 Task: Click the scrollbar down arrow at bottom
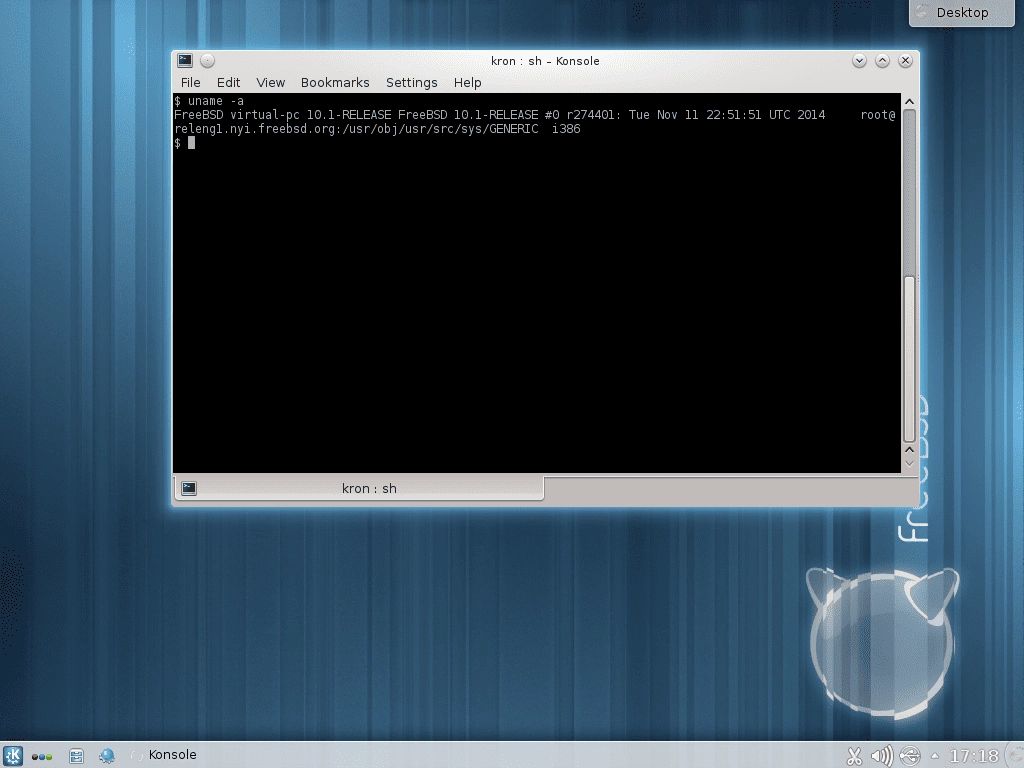coord(909,464)
